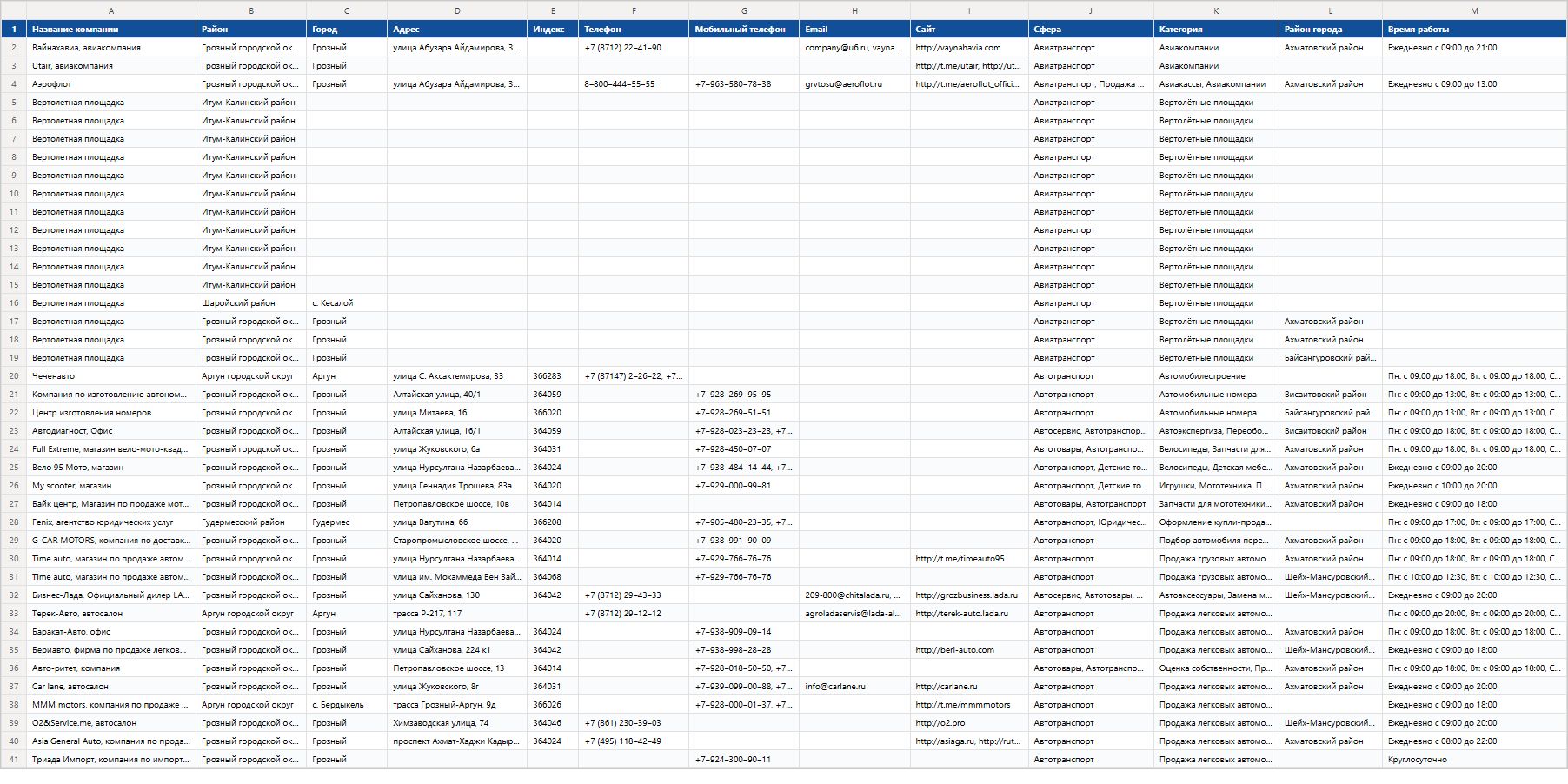Image resolution: width=1568 pixels, height=784 pixels.
Task: Click phone cell '+7 (495) 118–42–49'
Action: coord(634,741)
